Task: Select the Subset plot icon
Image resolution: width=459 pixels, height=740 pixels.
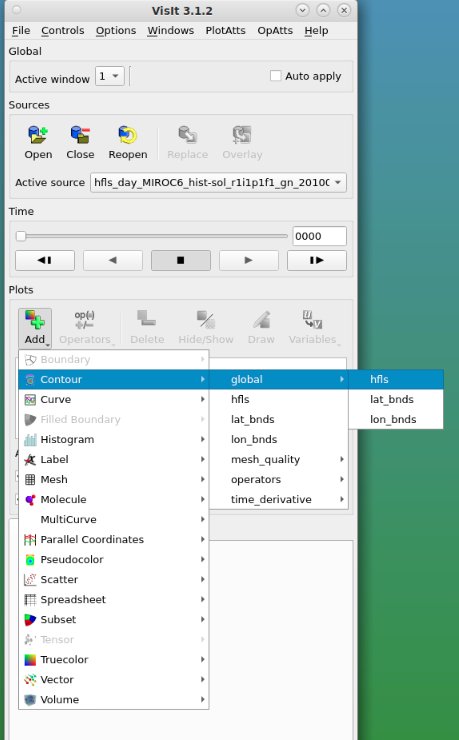Action: coord(30,620)
